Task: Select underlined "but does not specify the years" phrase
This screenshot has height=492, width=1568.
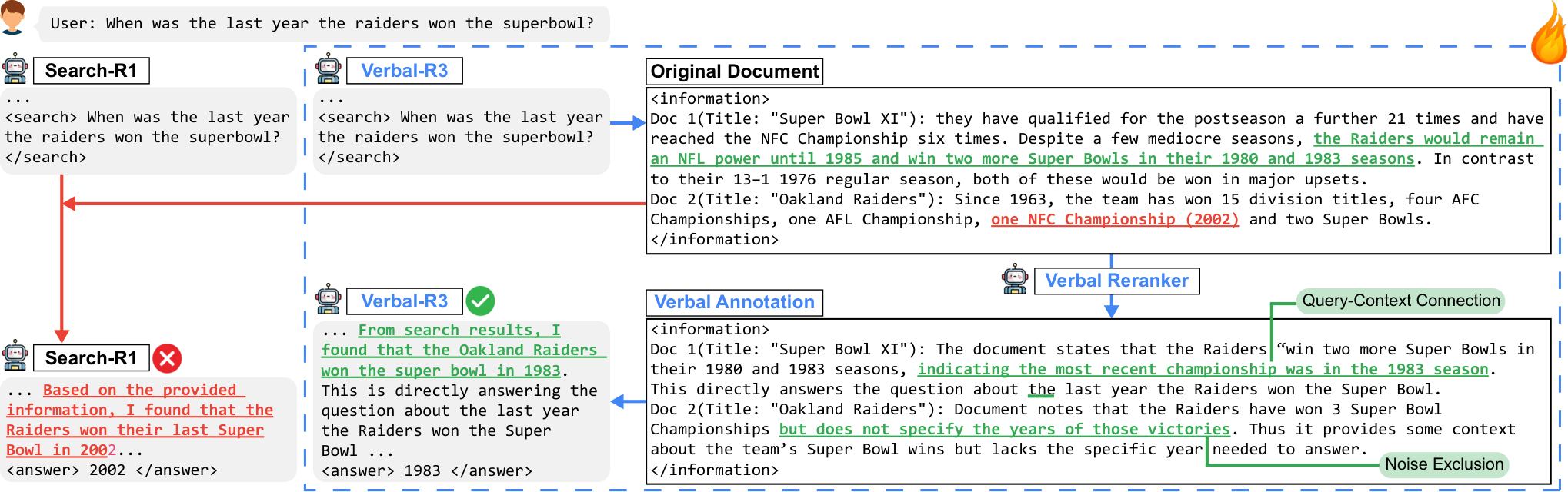Action: click(1005, 429)
